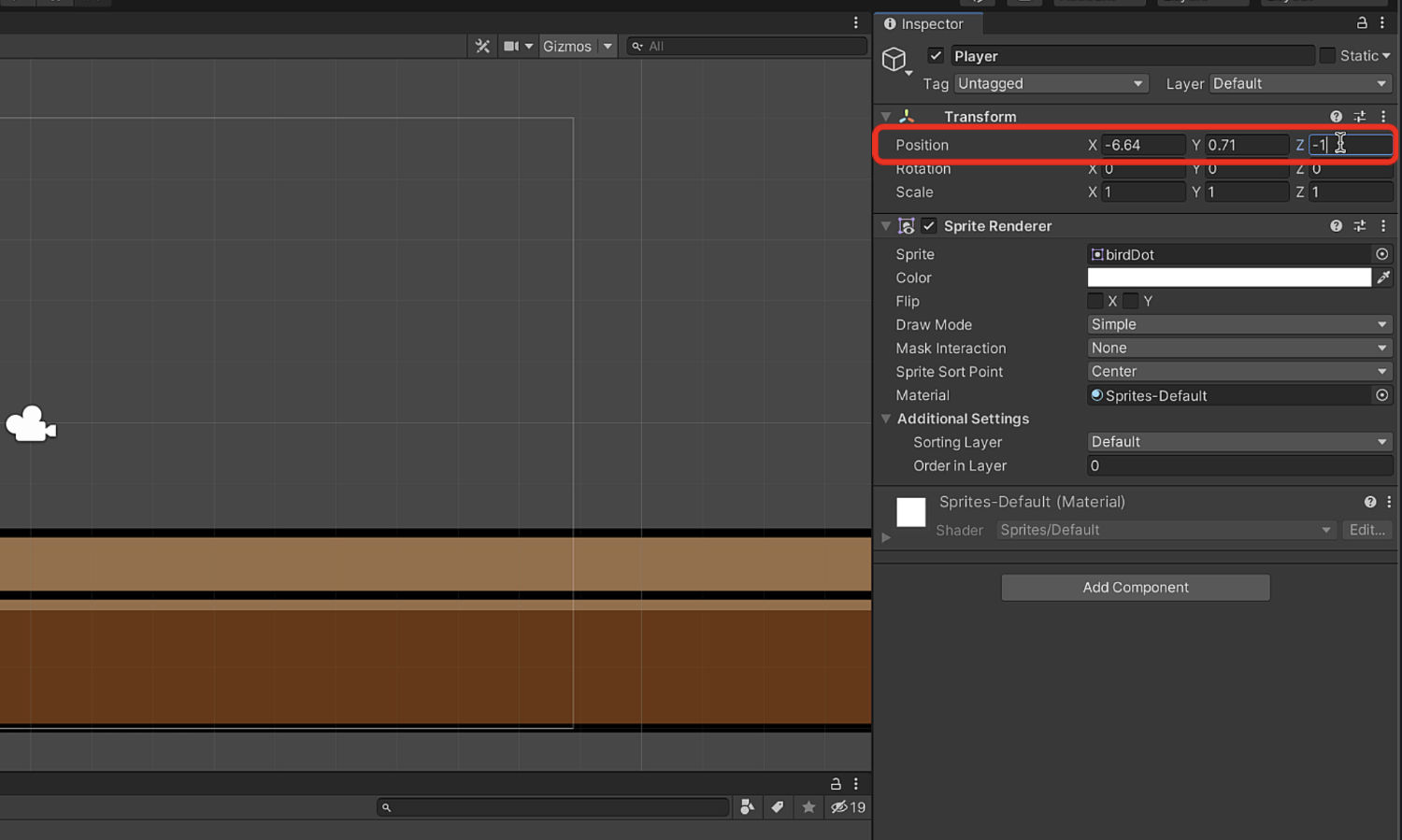Open the Transform presets icon

point(1360,117)
